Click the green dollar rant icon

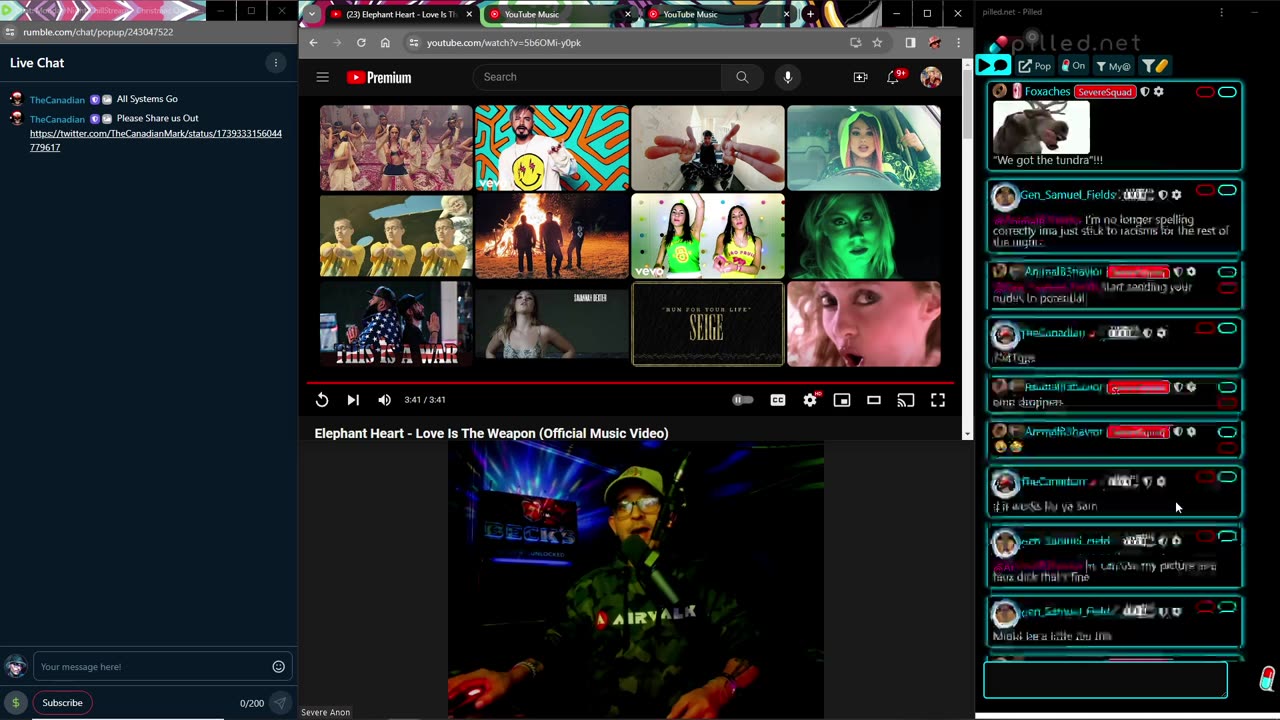15,703
